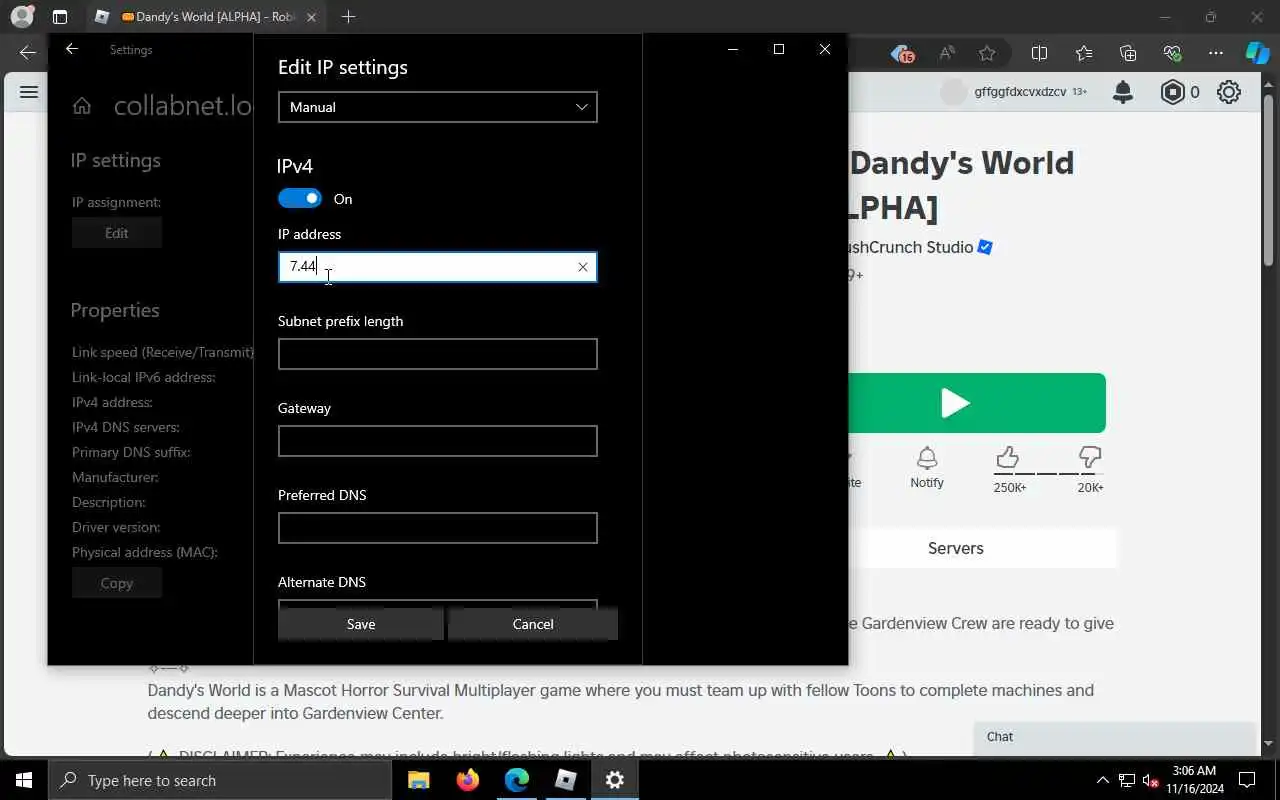Open the Copilot sidebar icon
Viewport: 1280px width, 800px height.
1257,53
